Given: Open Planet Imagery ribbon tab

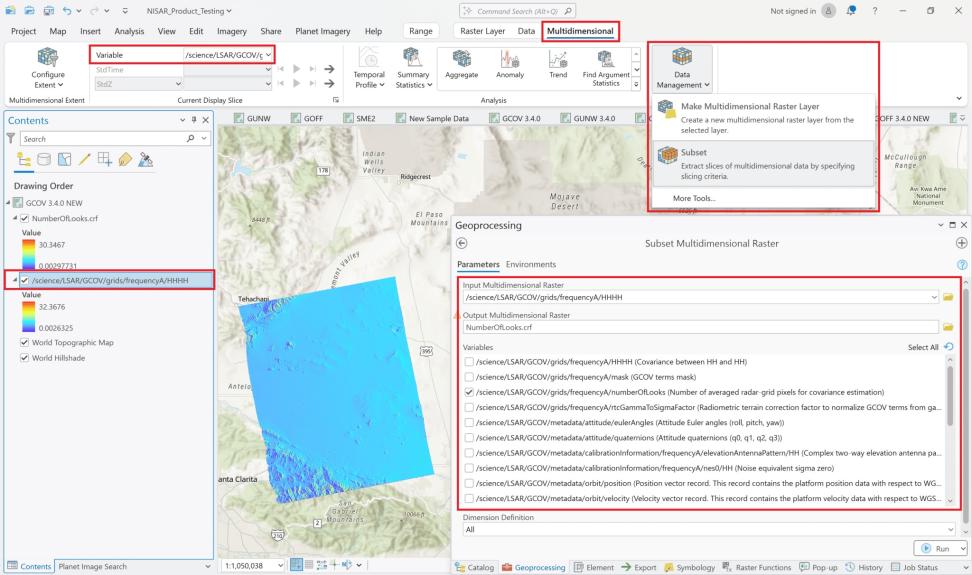Looking at the screenshot, I should pos(322,31).
